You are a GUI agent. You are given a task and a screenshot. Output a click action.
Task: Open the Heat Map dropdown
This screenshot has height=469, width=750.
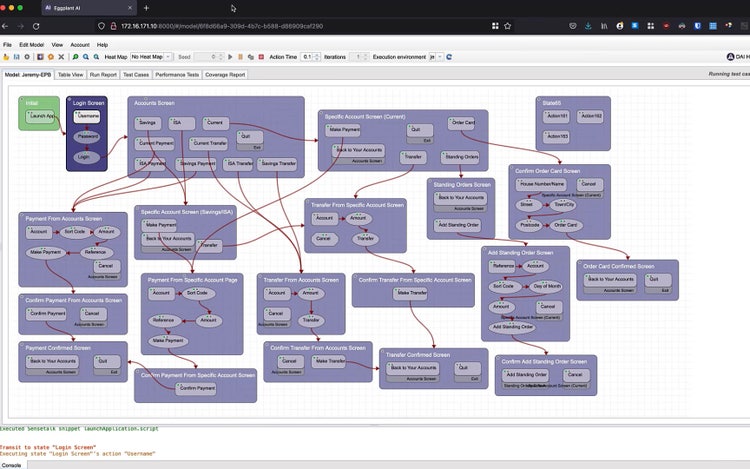point(151,57)
